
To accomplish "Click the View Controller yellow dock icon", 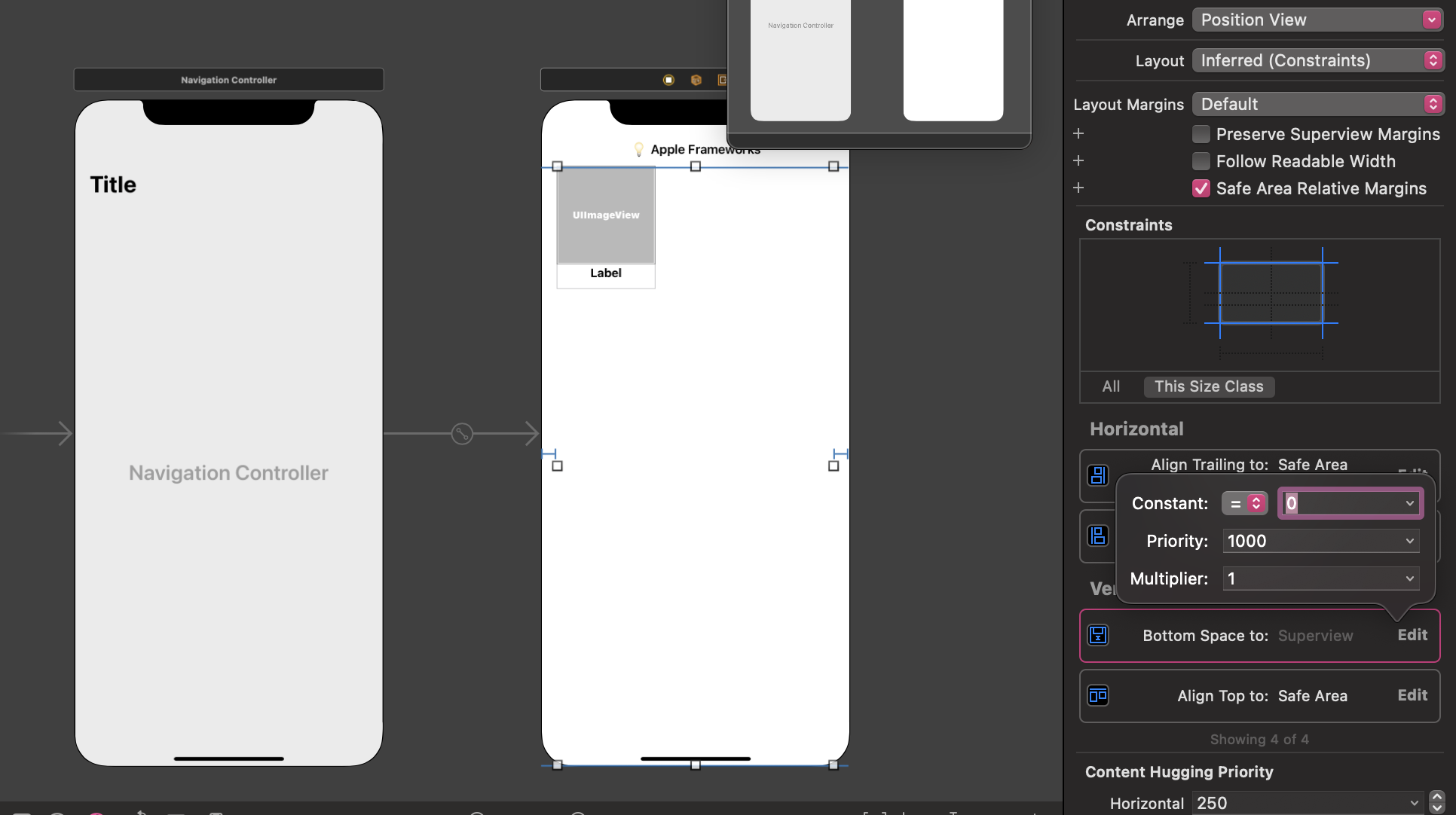I will tap(668, 80).
